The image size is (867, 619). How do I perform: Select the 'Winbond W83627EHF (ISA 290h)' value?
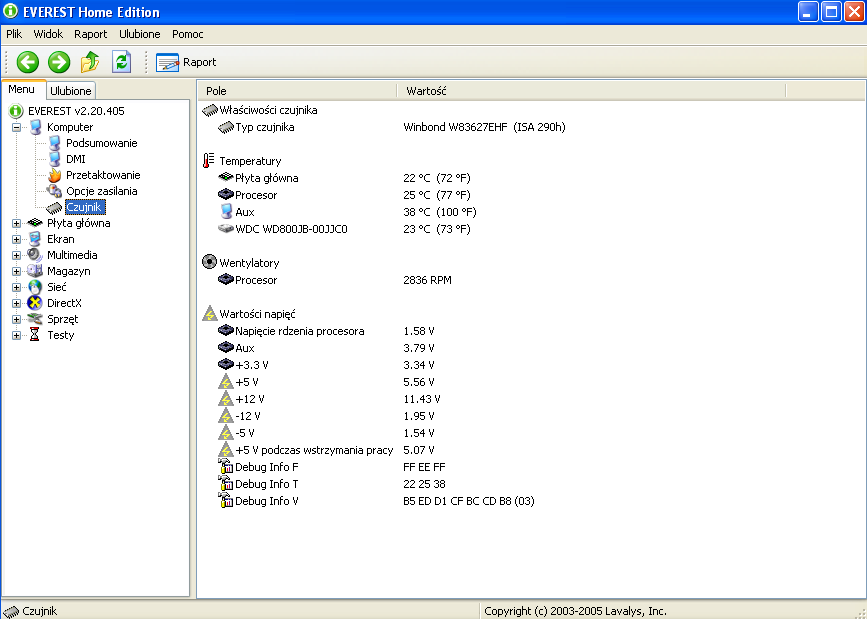(x=484, y=128)
